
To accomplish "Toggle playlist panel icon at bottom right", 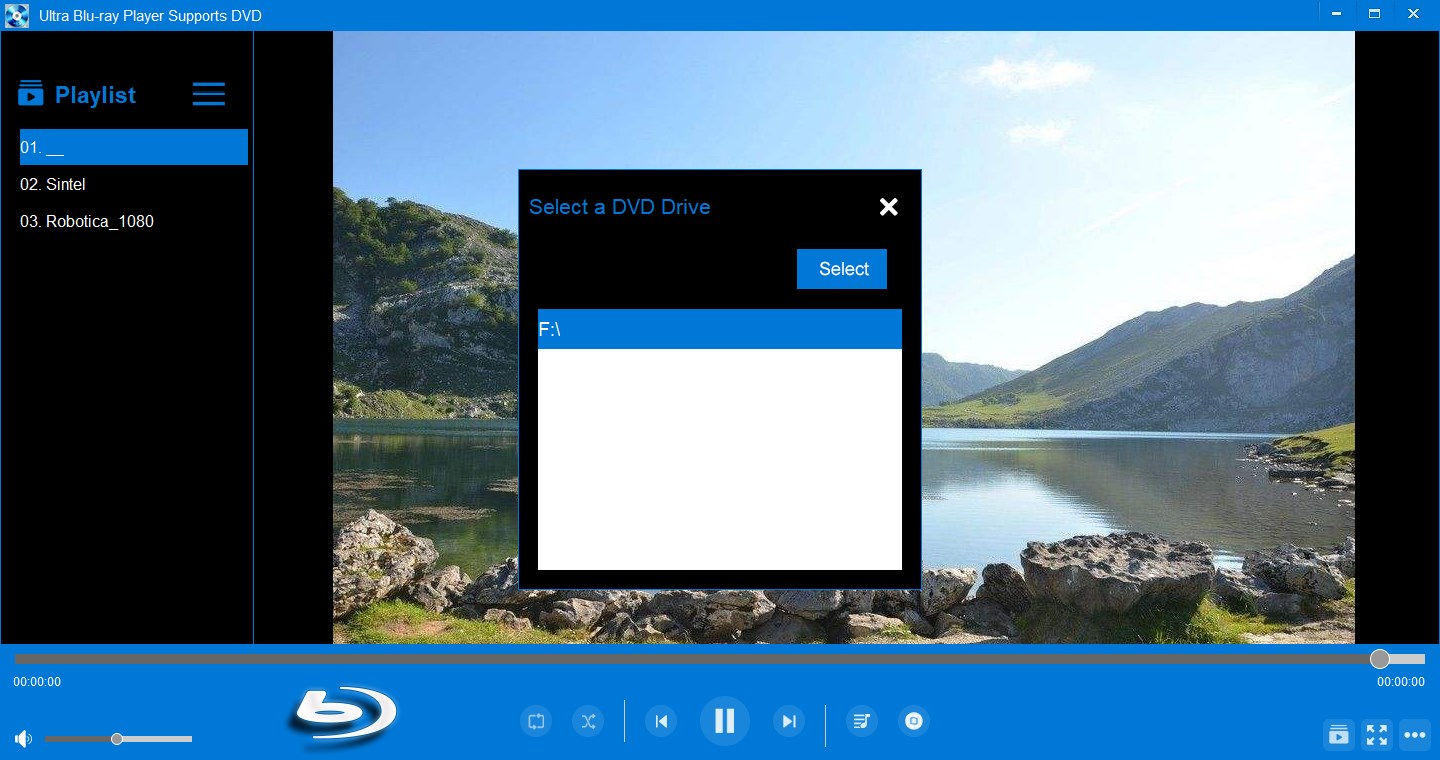I will [1338, 735].
